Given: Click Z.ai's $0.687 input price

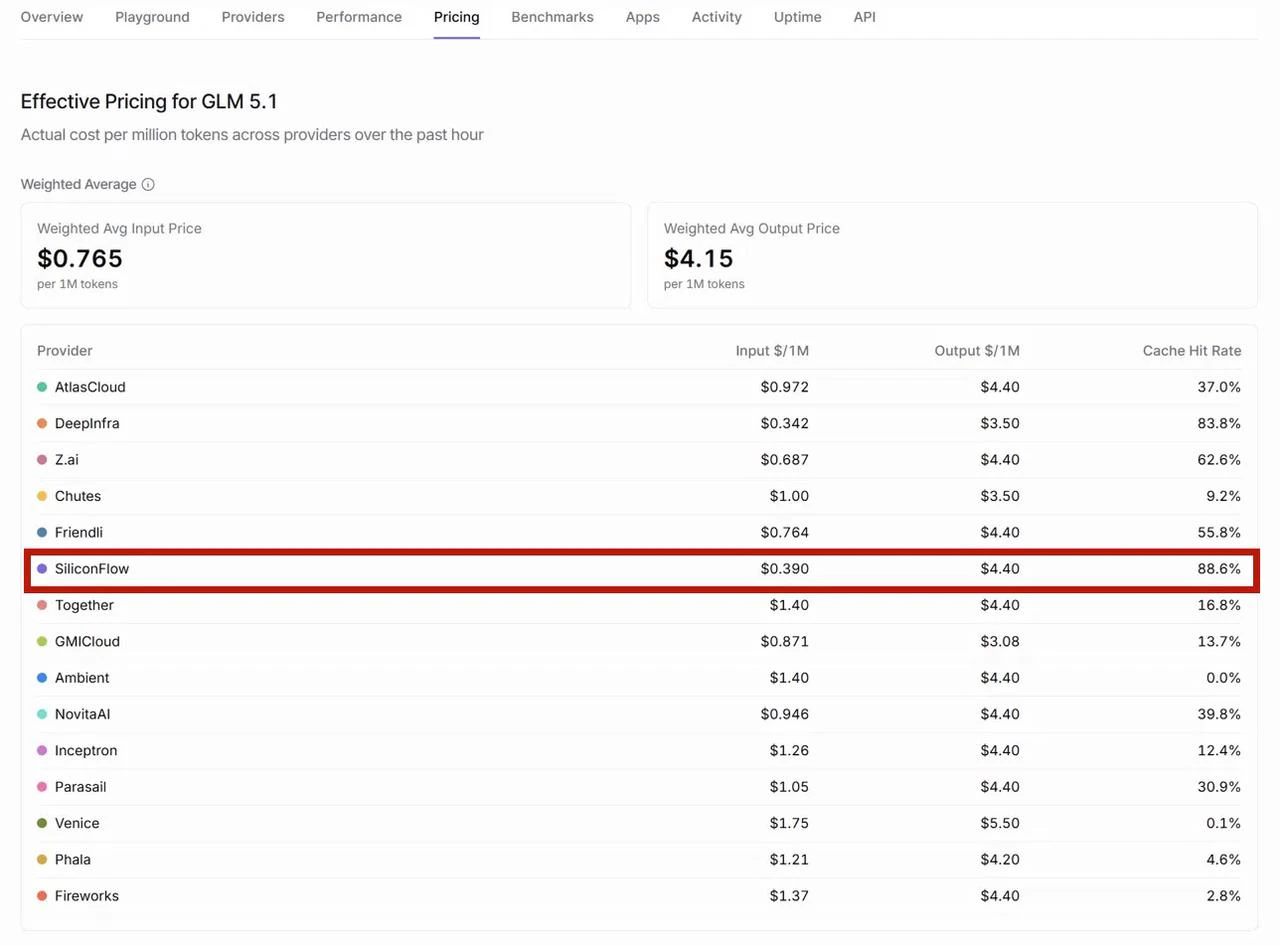Looking at the screenshot, I should [785, 460].
